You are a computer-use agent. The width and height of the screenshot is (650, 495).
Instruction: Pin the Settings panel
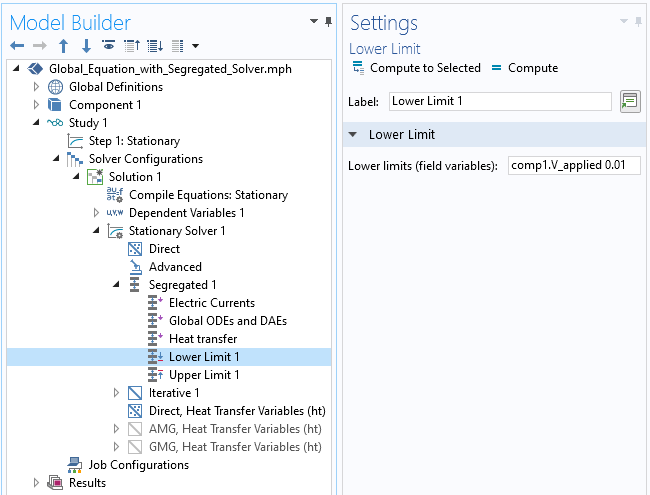pyautogui.click(x=638, y=22)
